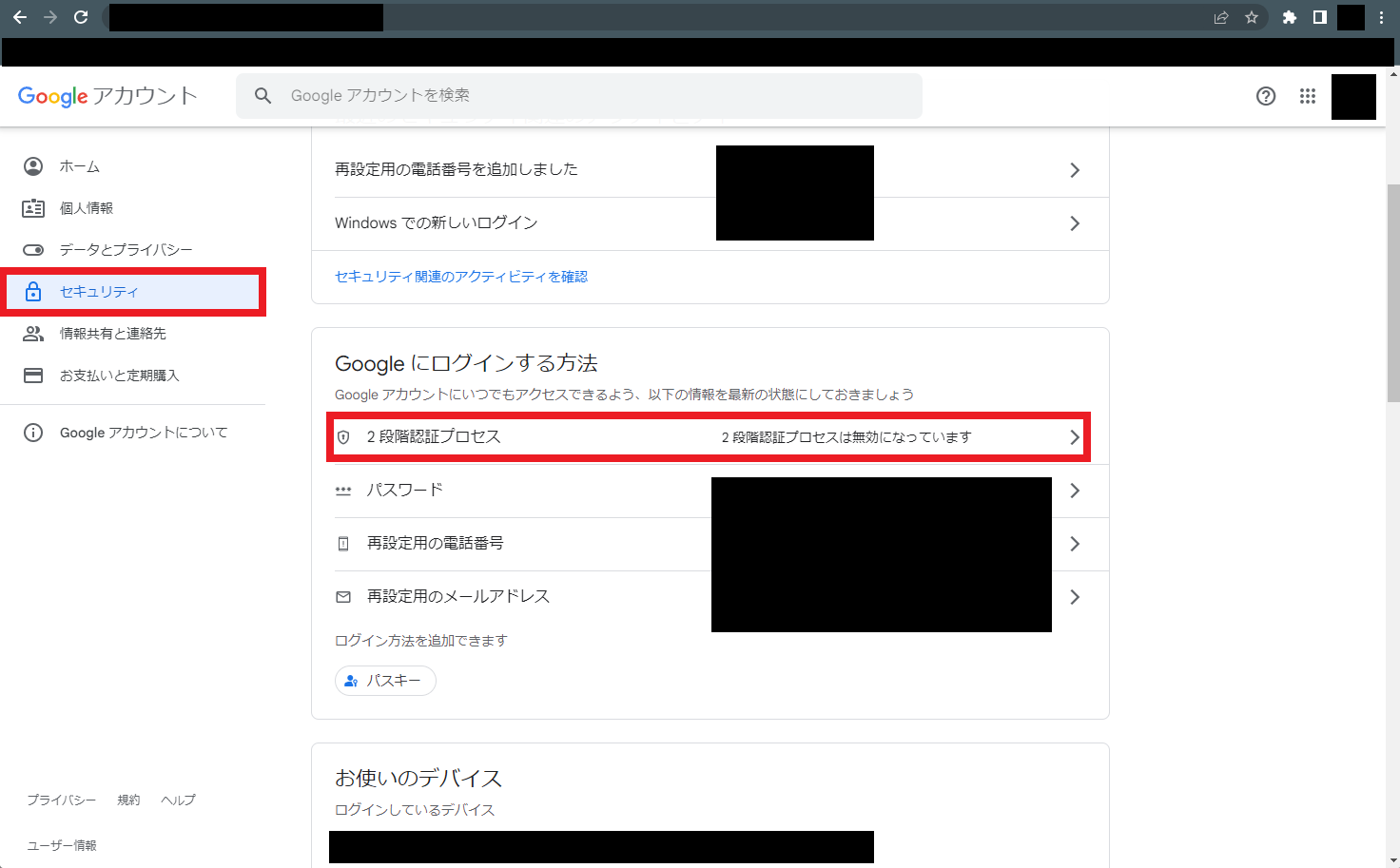This screenshot has width=1400, height=868.
Task: Click the 2 段階認証プロセス row label
Action: (x=434, y=436)
